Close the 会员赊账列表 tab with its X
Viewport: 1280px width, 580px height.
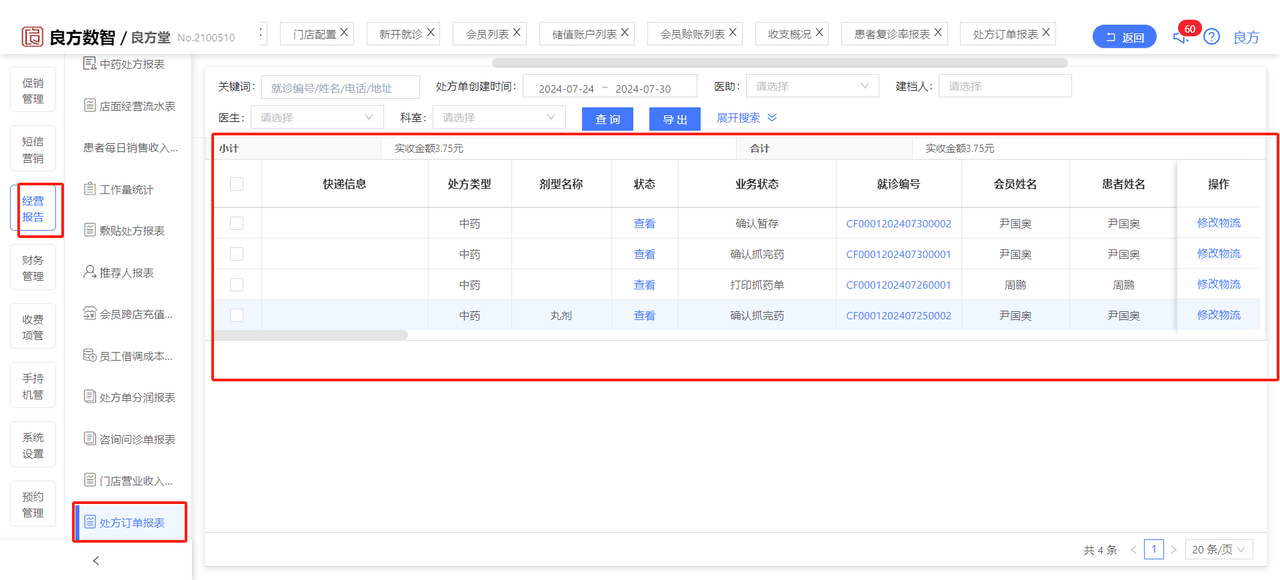(x=733, y=33)
